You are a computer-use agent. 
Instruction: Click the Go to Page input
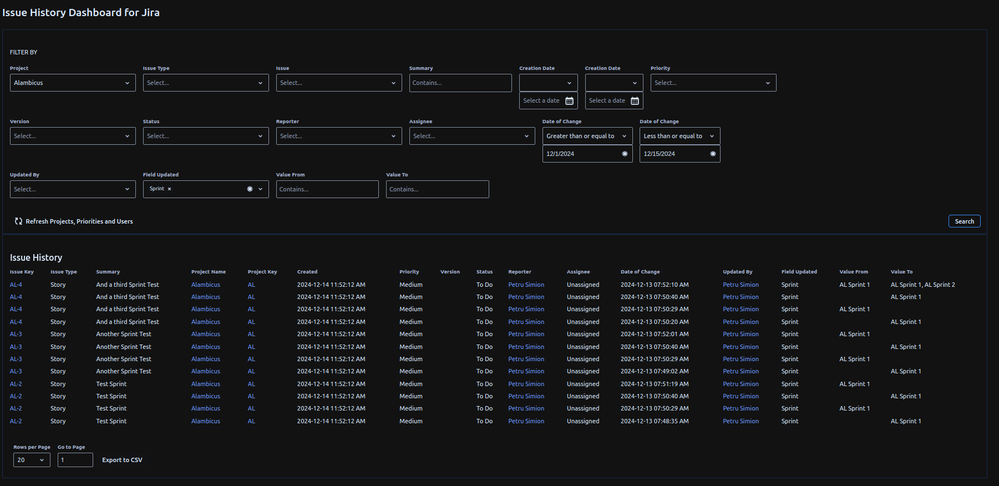[75, 460]
